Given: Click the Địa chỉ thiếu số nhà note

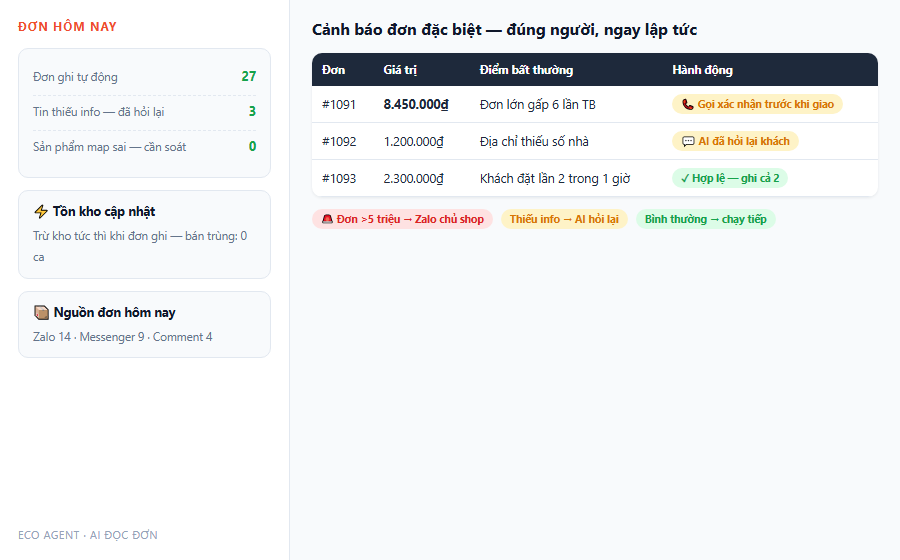Looking at the screenshot, I should [x=534, y=141].
